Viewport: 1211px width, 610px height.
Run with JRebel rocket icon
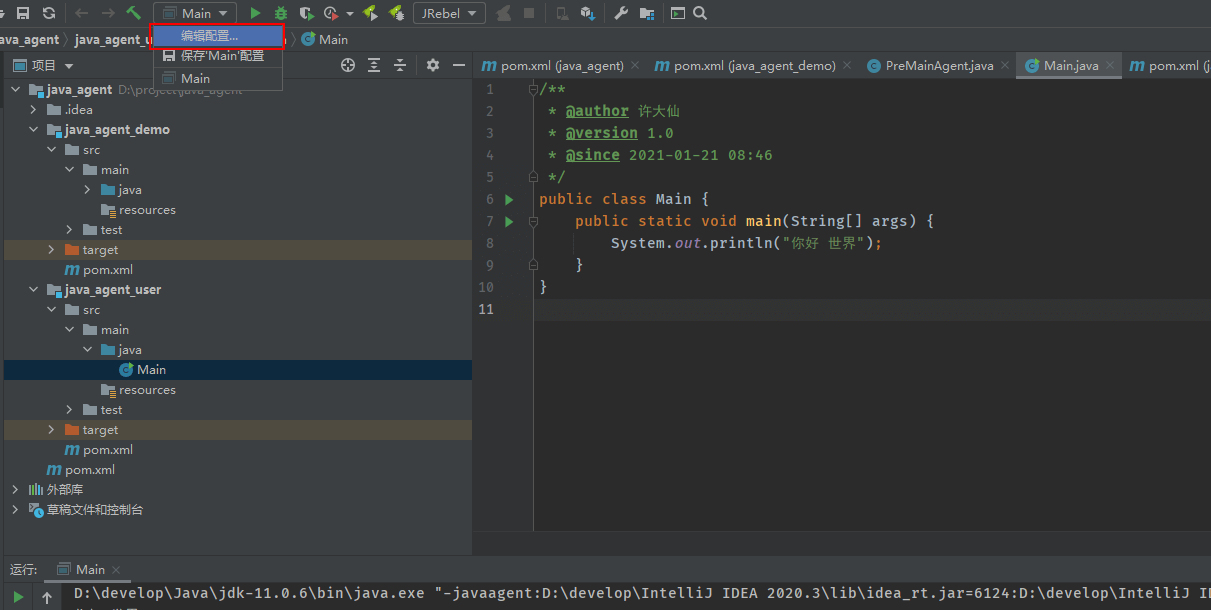371,13
